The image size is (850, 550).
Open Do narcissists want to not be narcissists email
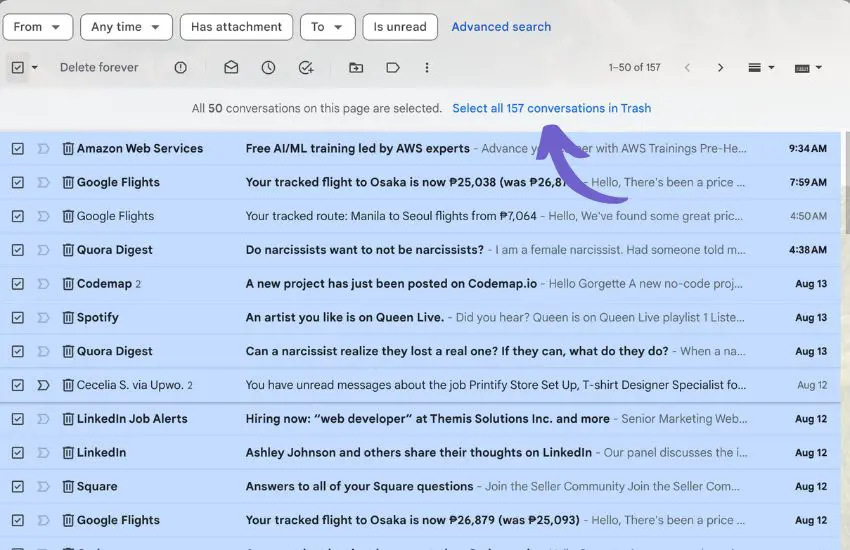pyautogui.click(x=364, y=250)
